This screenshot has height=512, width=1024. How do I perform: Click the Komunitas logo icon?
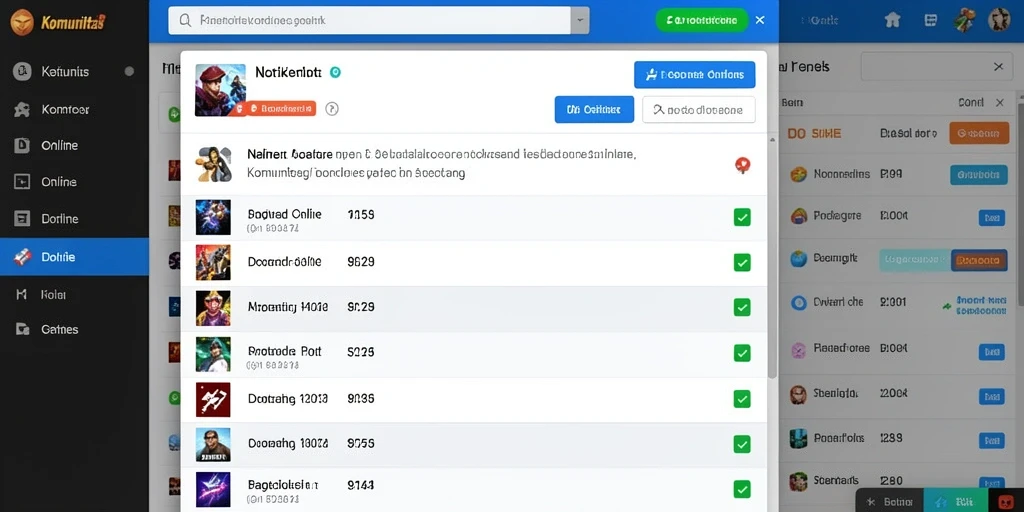coord(22,22)
